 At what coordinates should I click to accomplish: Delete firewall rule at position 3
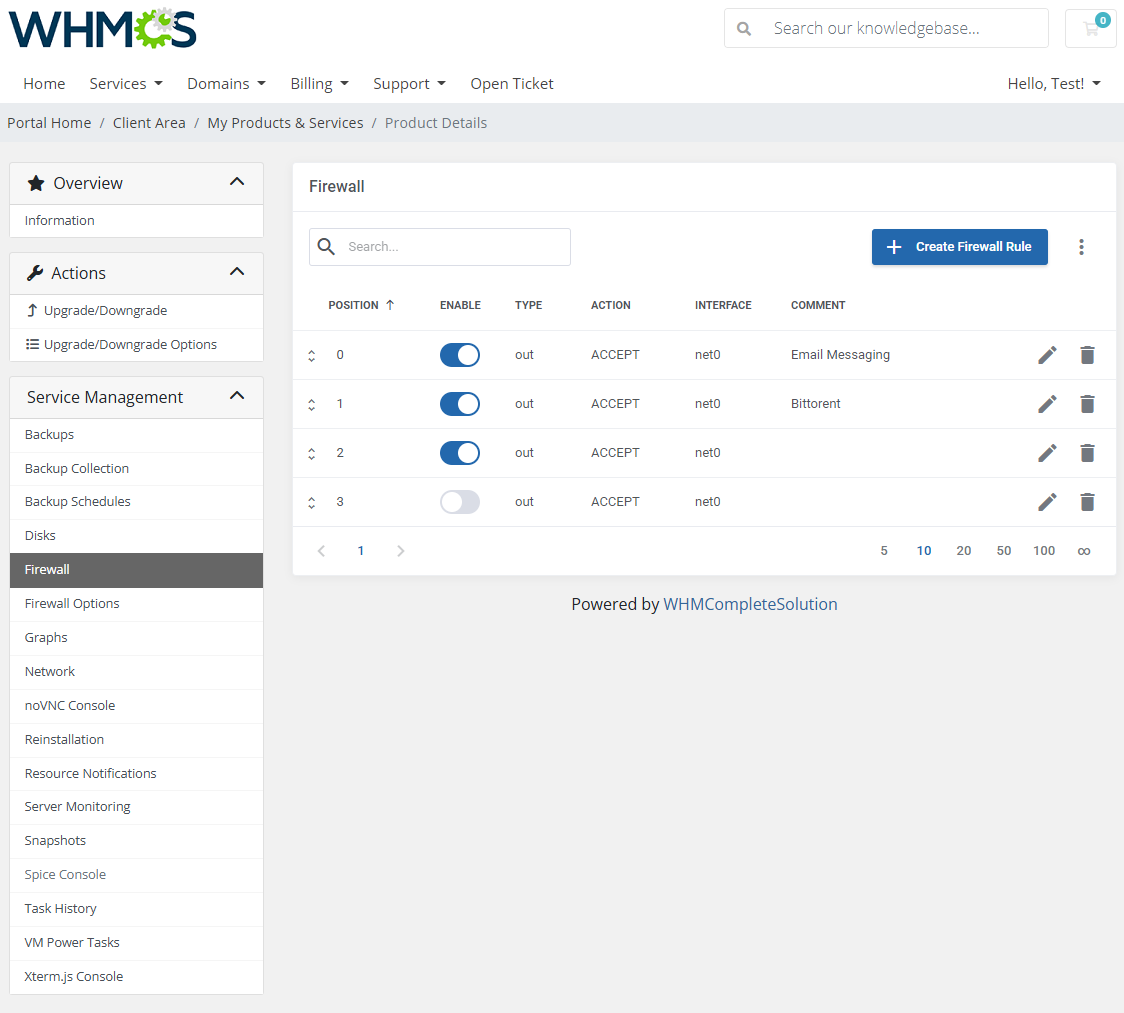(1087, 502)
